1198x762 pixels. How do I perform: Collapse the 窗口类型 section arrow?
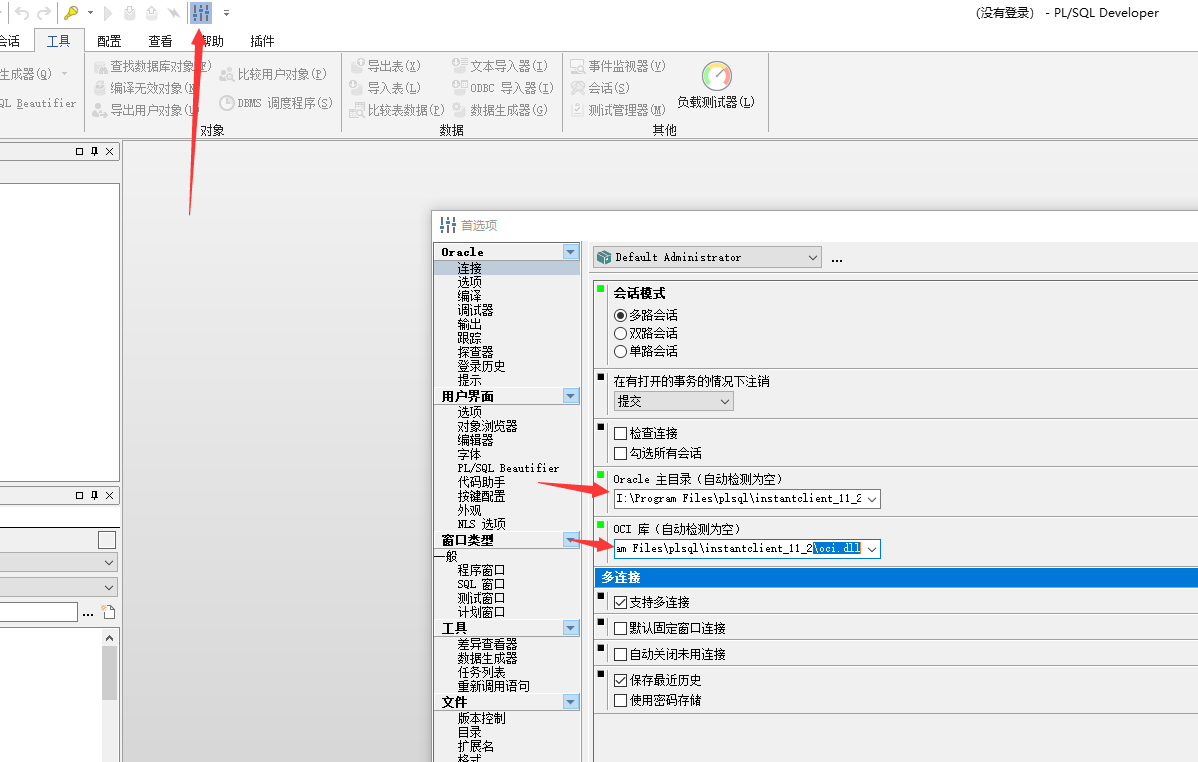(x=571, y=540)
